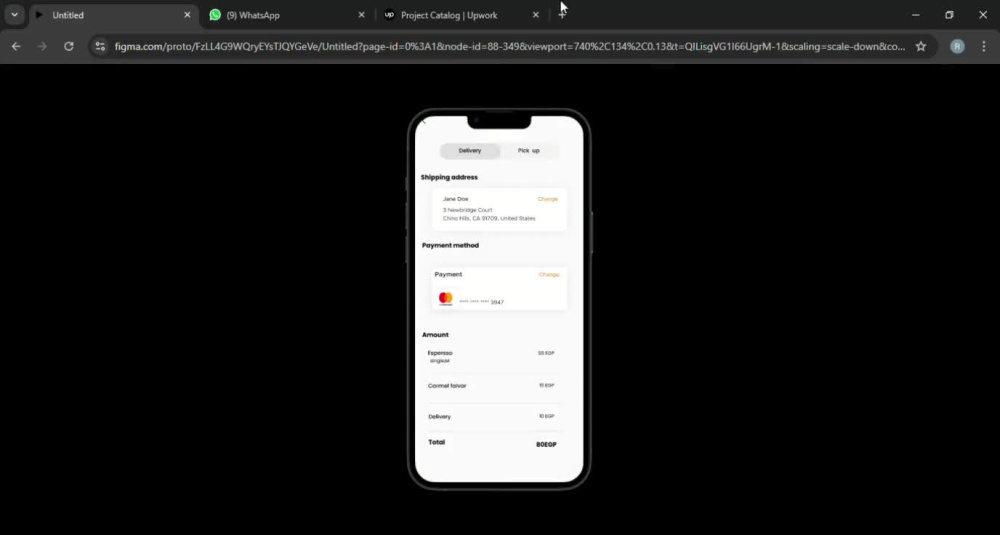Click the Total label
This screenshot has width=1000, height=535.
[437, 442]
